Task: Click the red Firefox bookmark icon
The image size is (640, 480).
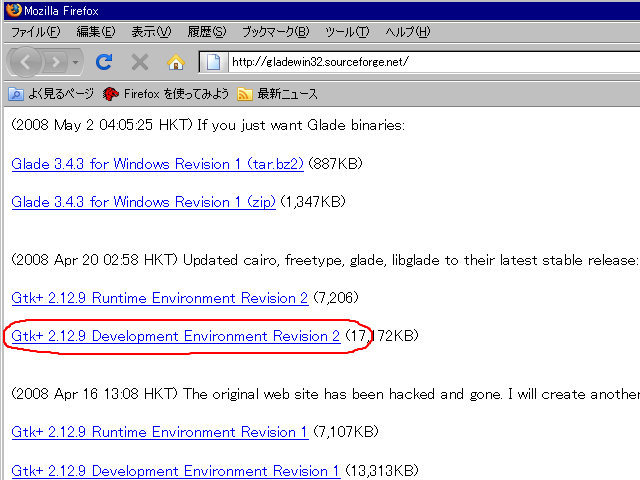Action: [110, 94]
